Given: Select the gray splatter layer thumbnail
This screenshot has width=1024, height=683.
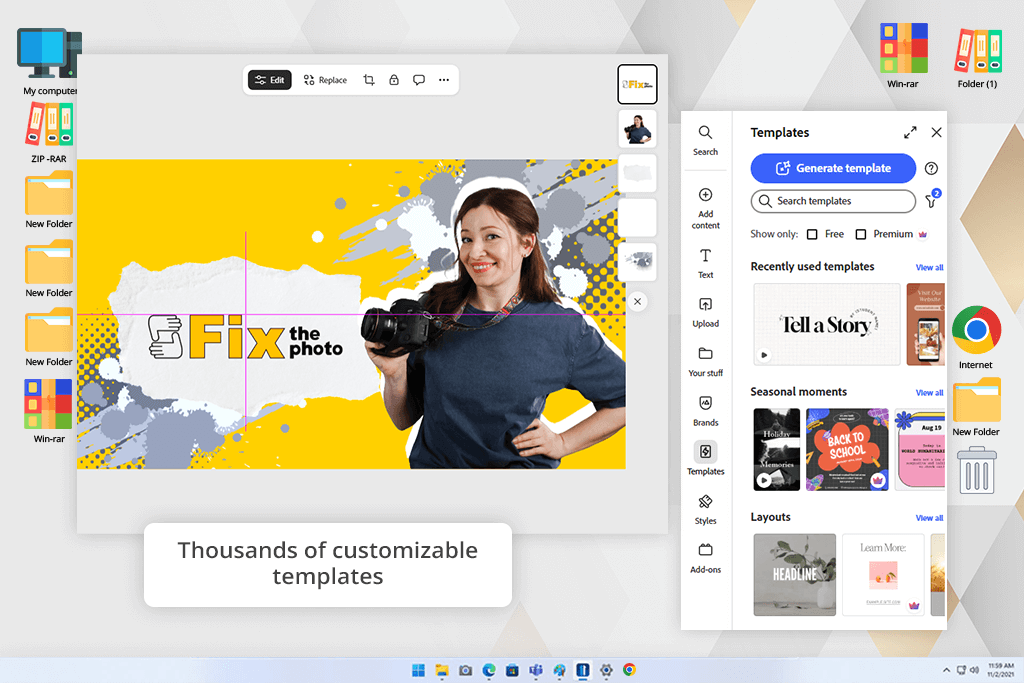Looking at the screenshot, I should pyautogui.click(x=637, y=261).
